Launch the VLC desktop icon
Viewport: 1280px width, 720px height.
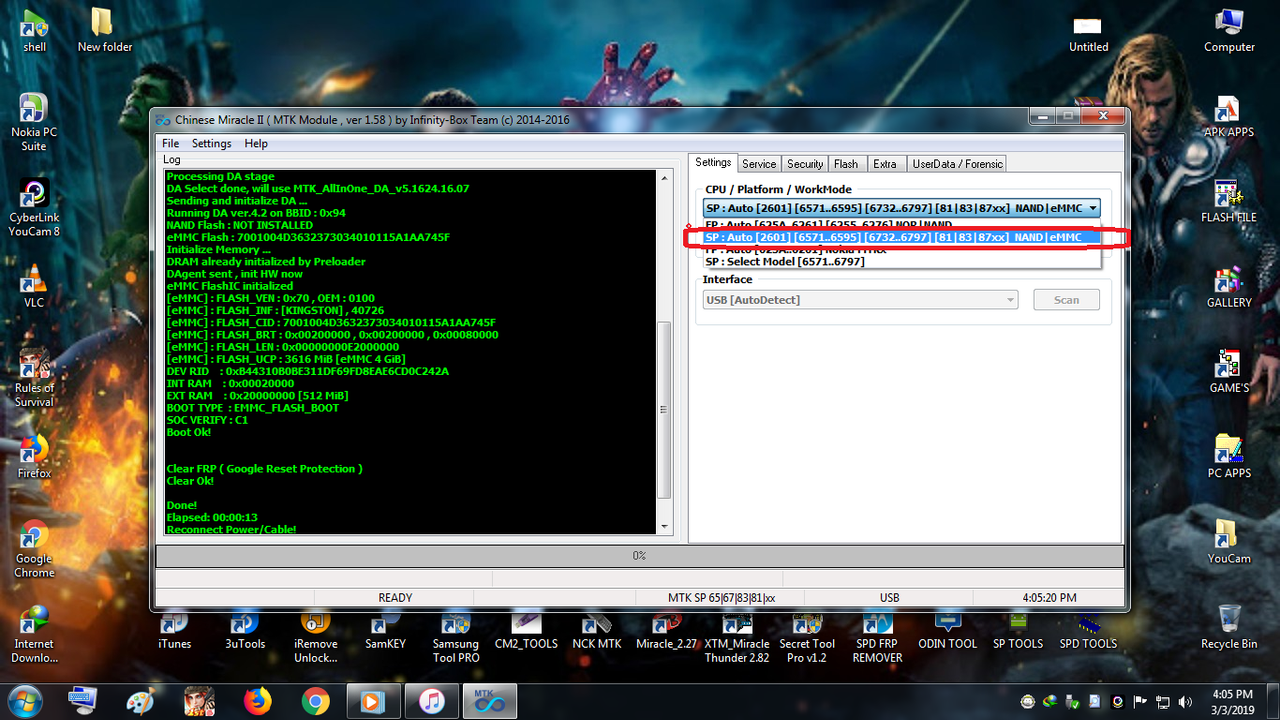tap(34, 285)
